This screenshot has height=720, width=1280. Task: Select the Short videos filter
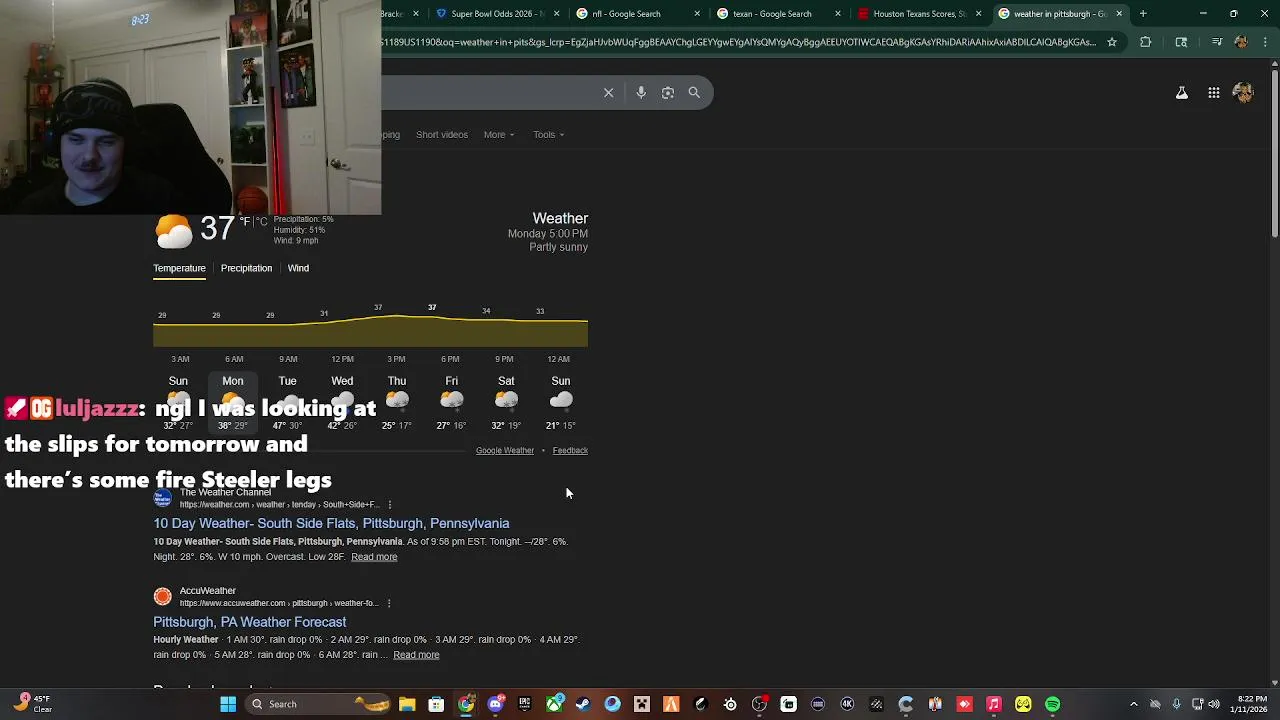click(442, 135)
